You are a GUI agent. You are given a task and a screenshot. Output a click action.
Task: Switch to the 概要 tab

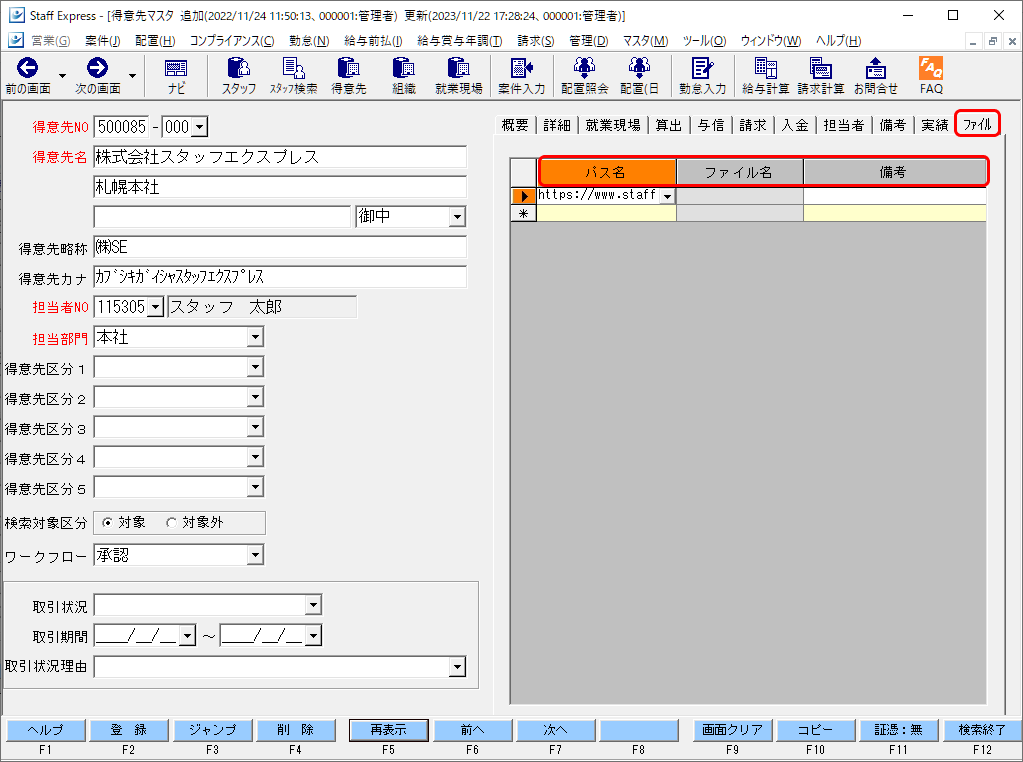(x=515, y=125)
